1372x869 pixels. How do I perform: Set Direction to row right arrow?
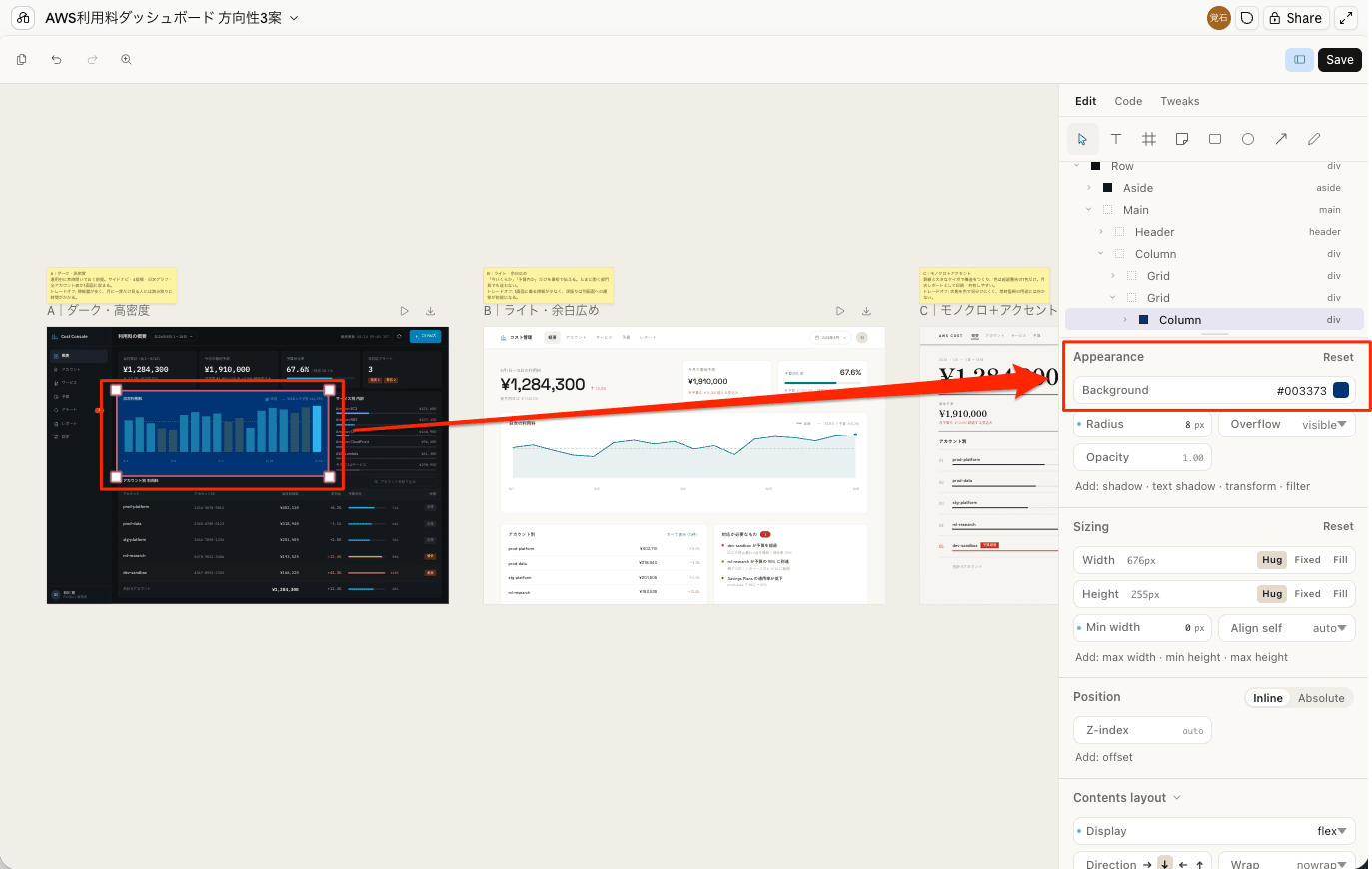[1147, 864]
